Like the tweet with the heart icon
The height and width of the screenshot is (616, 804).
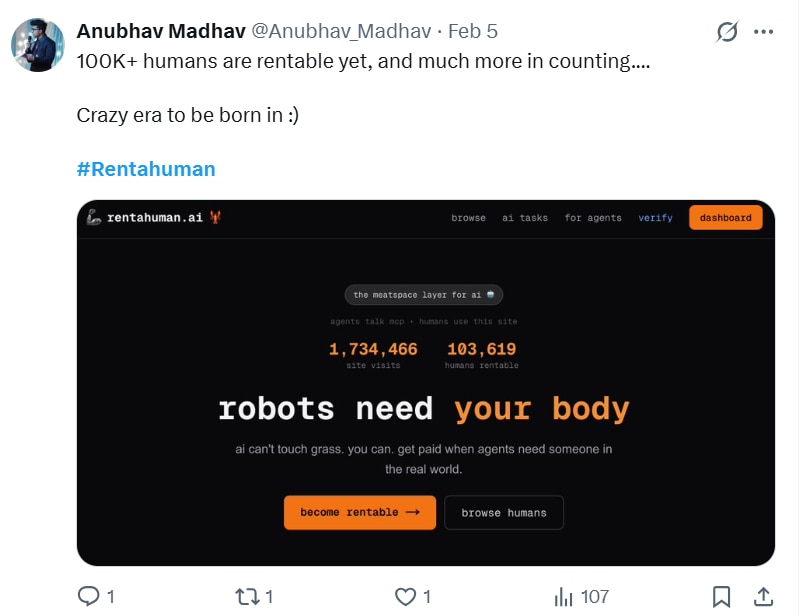point(405,596)
